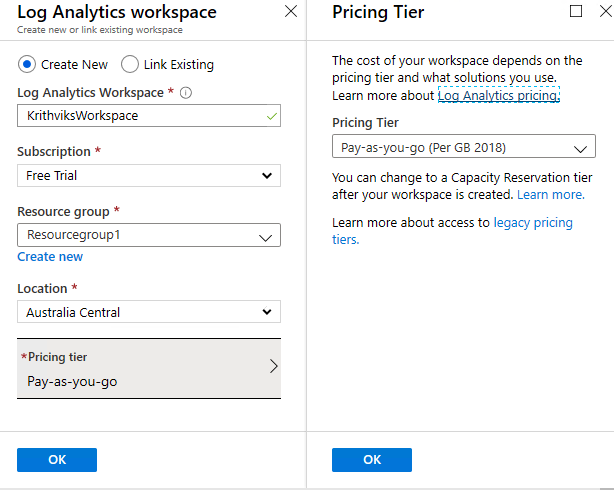The image size is (614, 490).
Task: Close the Pricing Tier blade
Action: pos(606,11)
